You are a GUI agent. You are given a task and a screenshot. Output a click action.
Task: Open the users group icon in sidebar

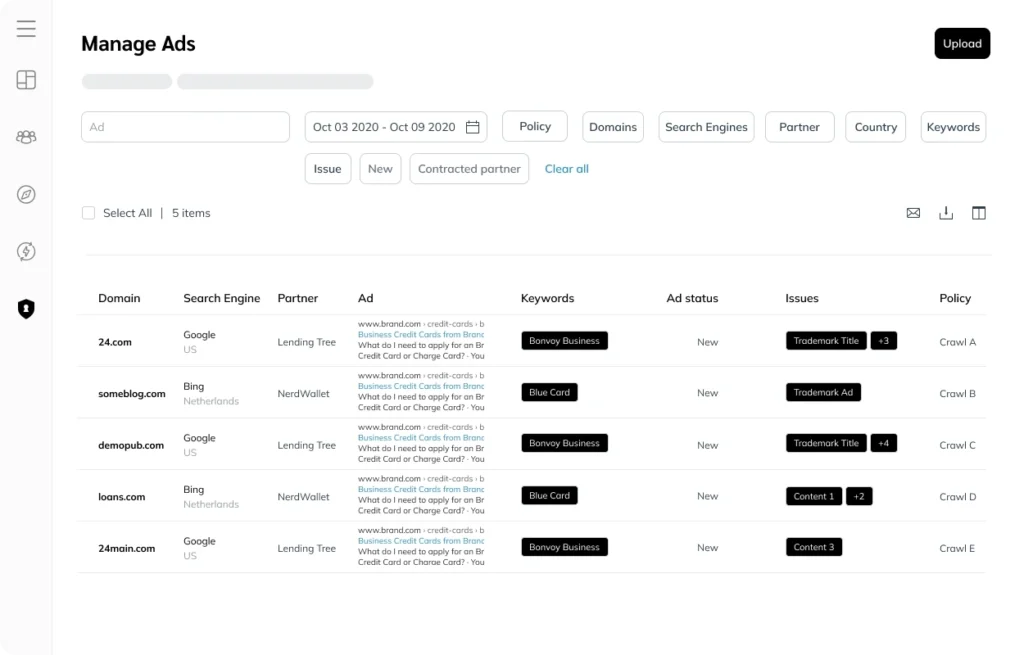tap(26, 137)
